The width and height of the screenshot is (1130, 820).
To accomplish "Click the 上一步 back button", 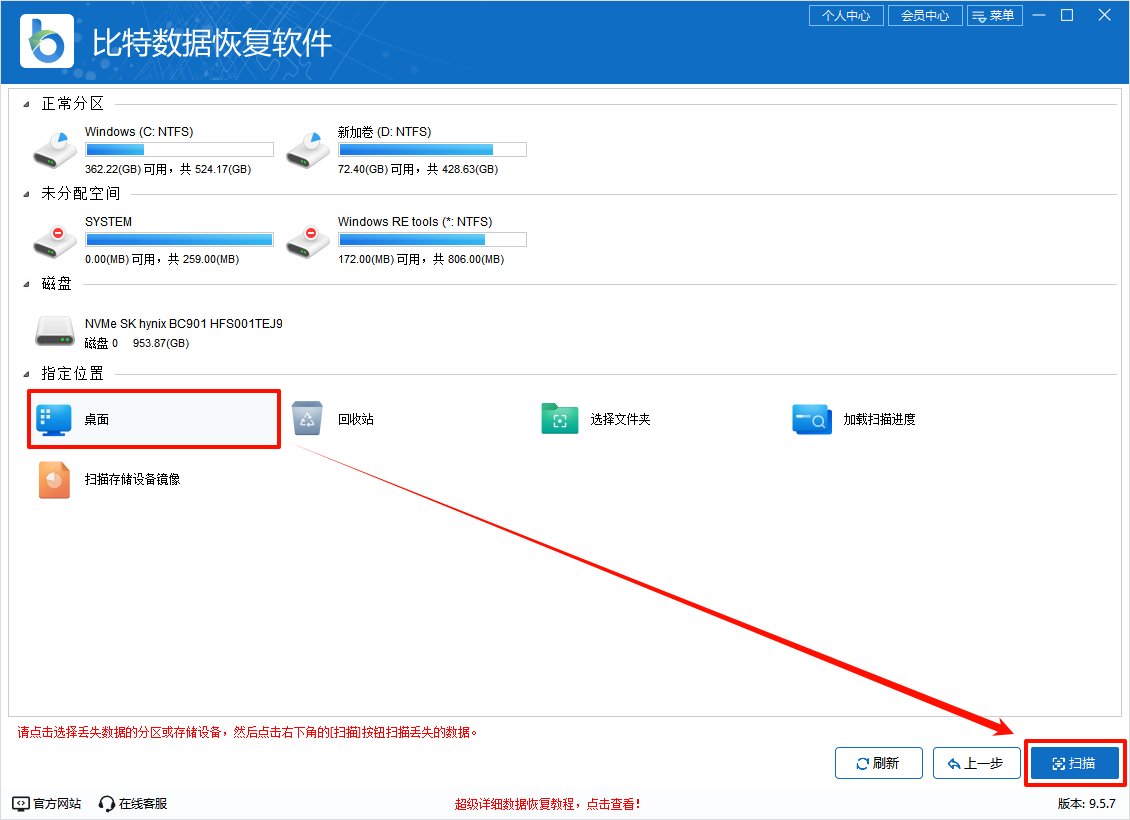I will 976,762.
